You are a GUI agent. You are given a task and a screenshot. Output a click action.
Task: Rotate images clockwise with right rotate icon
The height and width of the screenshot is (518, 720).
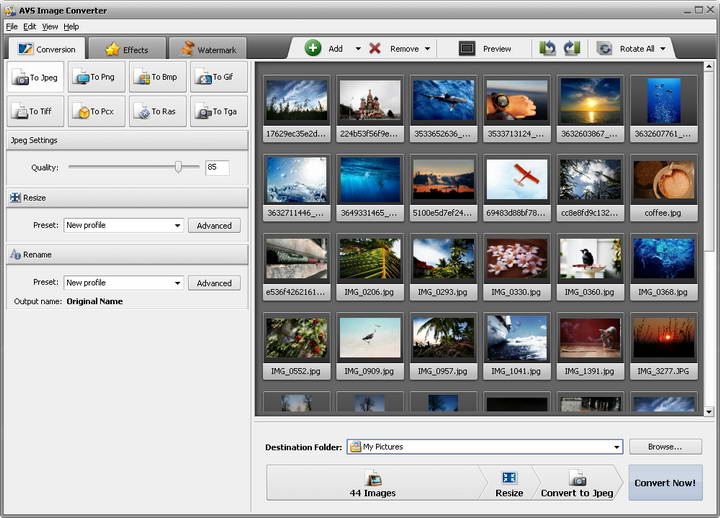click(x=571, y=48)
